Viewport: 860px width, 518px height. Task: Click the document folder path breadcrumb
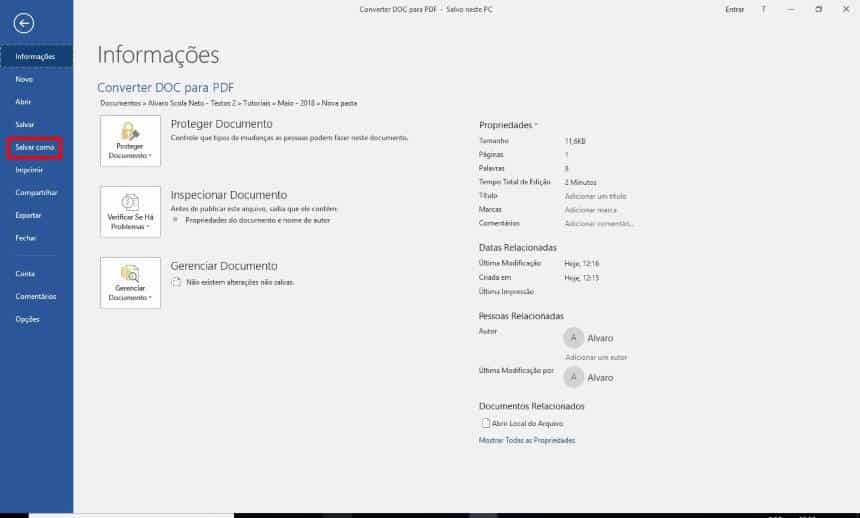(229, 103)
